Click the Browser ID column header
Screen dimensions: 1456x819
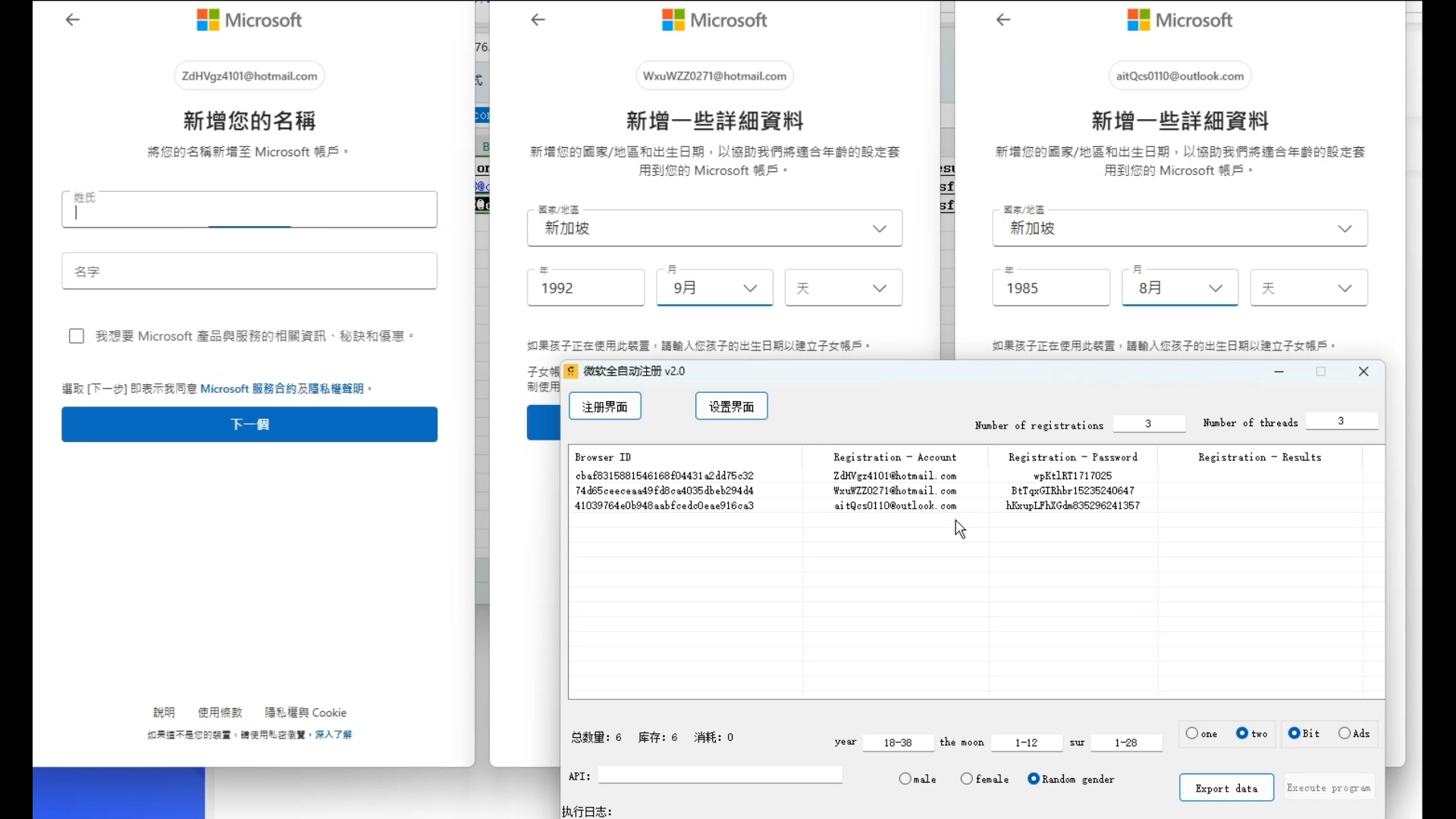click(685, 457)
